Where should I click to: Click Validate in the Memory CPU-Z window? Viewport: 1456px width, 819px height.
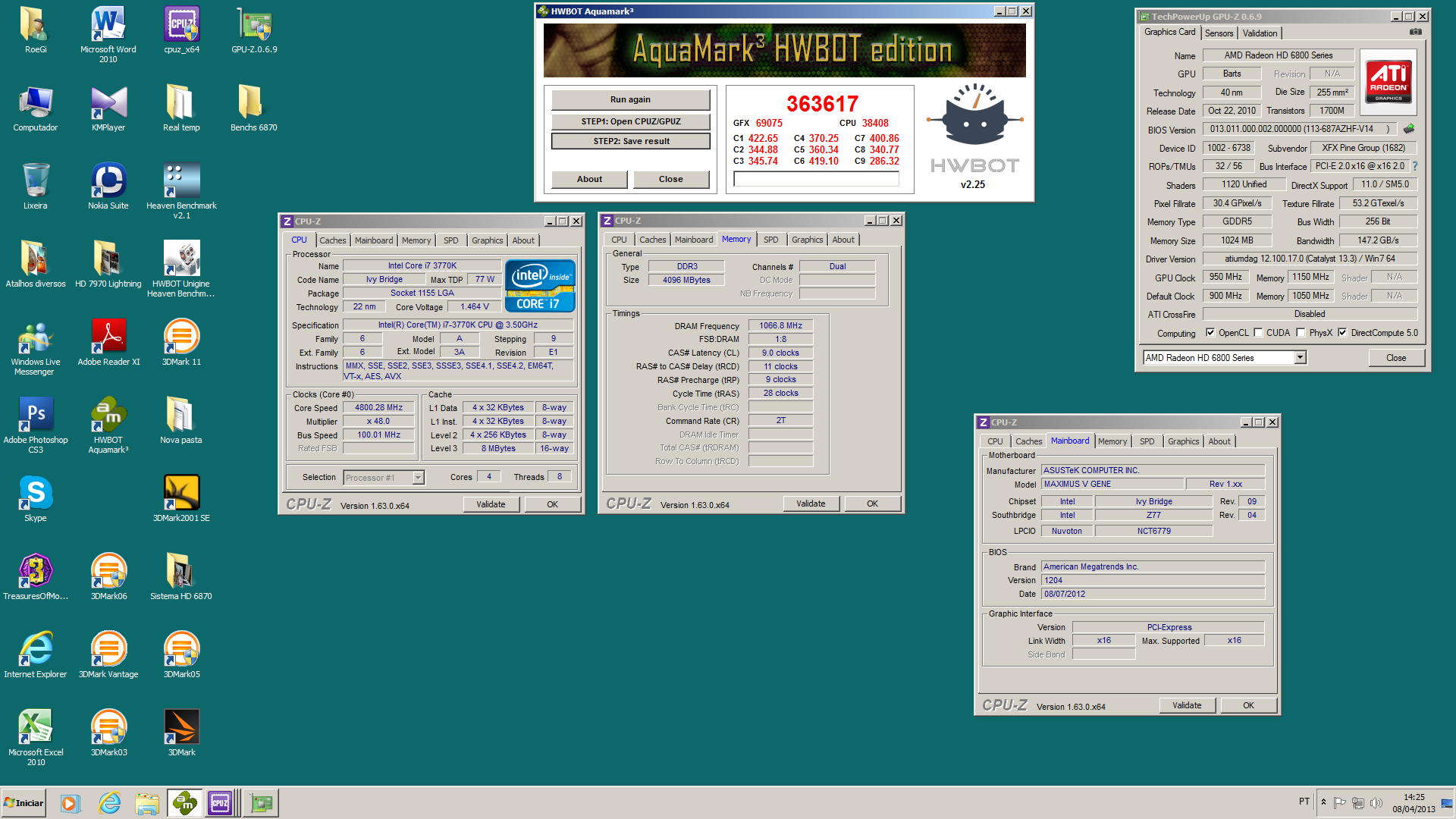[x=811, y=504]
